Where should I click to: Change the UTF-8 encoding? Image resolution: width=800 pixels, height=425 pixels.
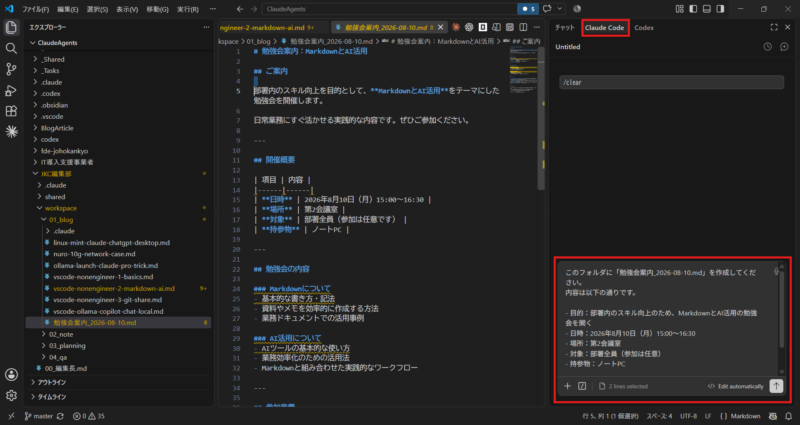[688, 416]
